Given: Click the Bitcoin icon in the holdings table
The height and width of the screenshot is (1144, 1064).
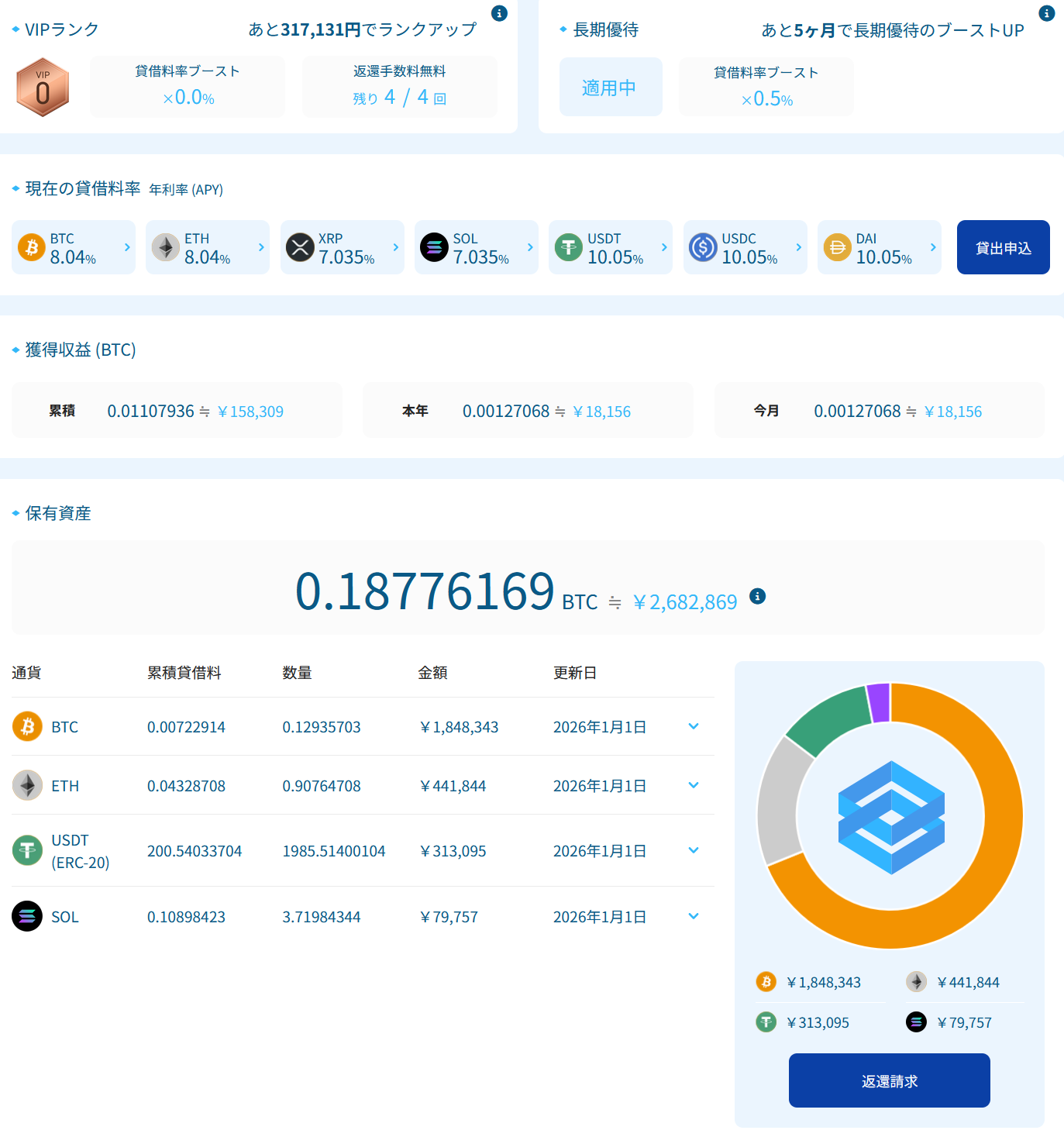Looking at the screenshot, I should point(27,726).
